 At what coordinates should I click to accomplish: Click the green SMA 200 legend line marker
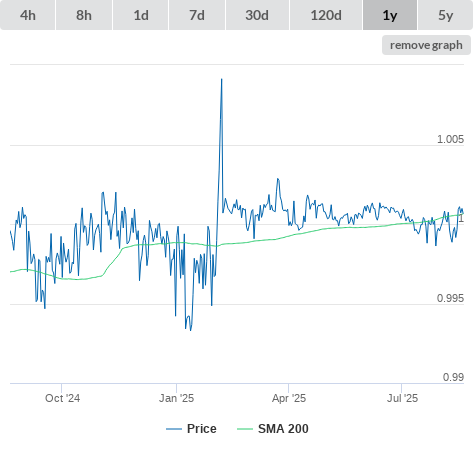coord(245,429)
